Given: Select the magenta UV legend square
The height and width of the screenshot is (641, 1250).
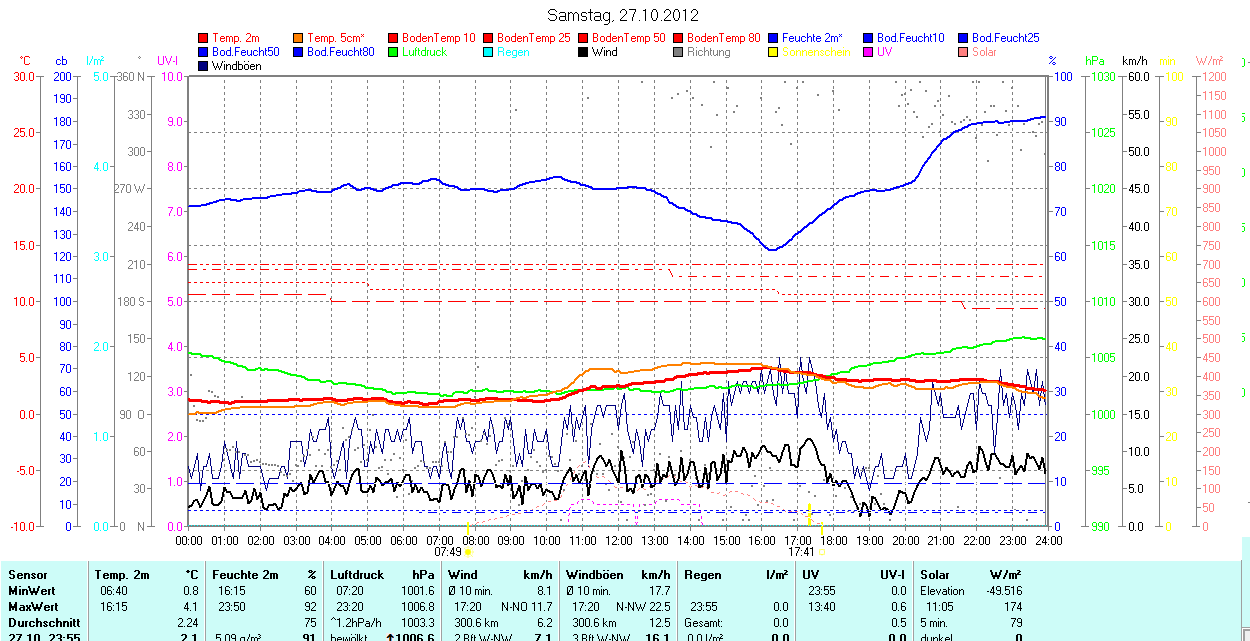Looking at the screenshot, I should click(x=869, y=52).
